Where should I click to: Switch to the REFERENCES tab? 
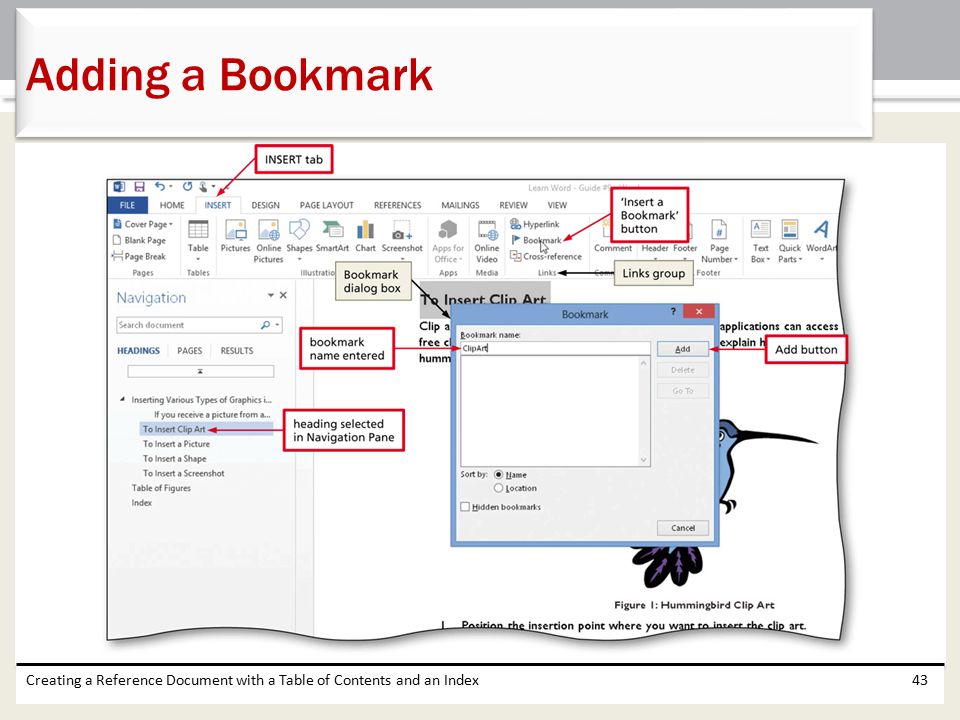click(x=397, y=205)
